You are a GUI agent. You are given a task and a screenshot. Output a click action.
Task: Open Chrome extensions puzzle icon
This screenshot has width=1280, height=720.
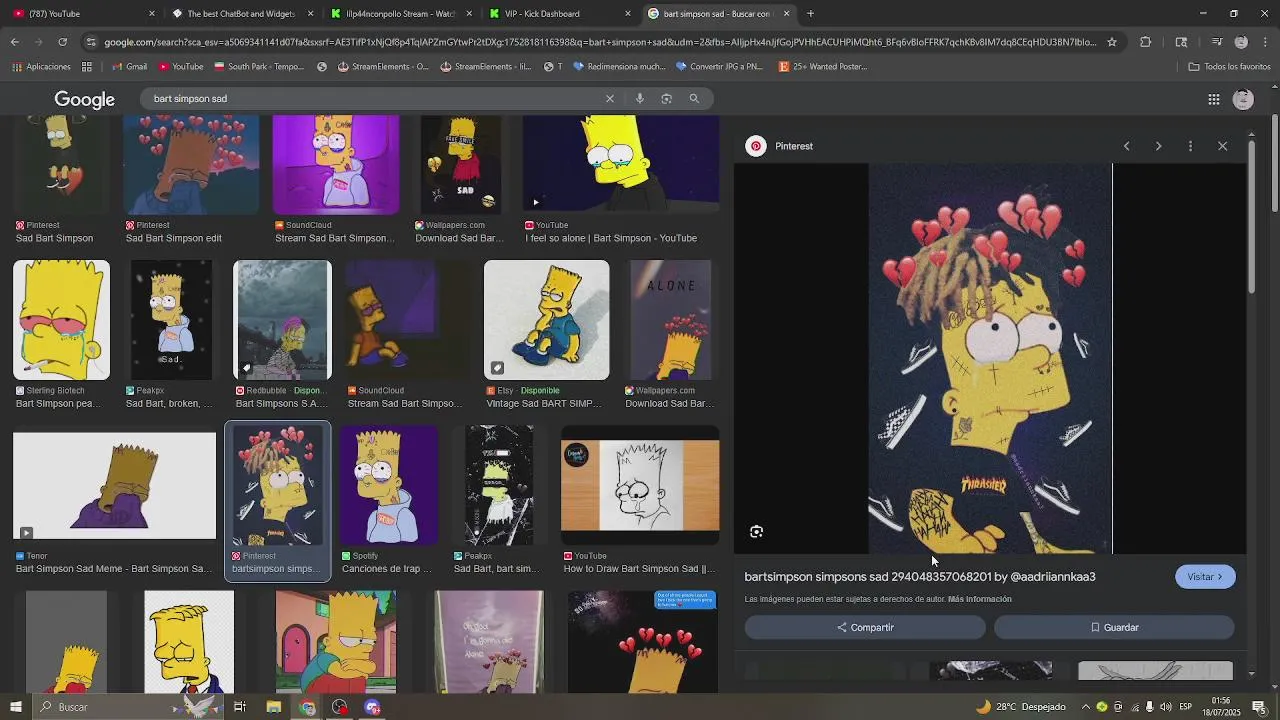1146,42
